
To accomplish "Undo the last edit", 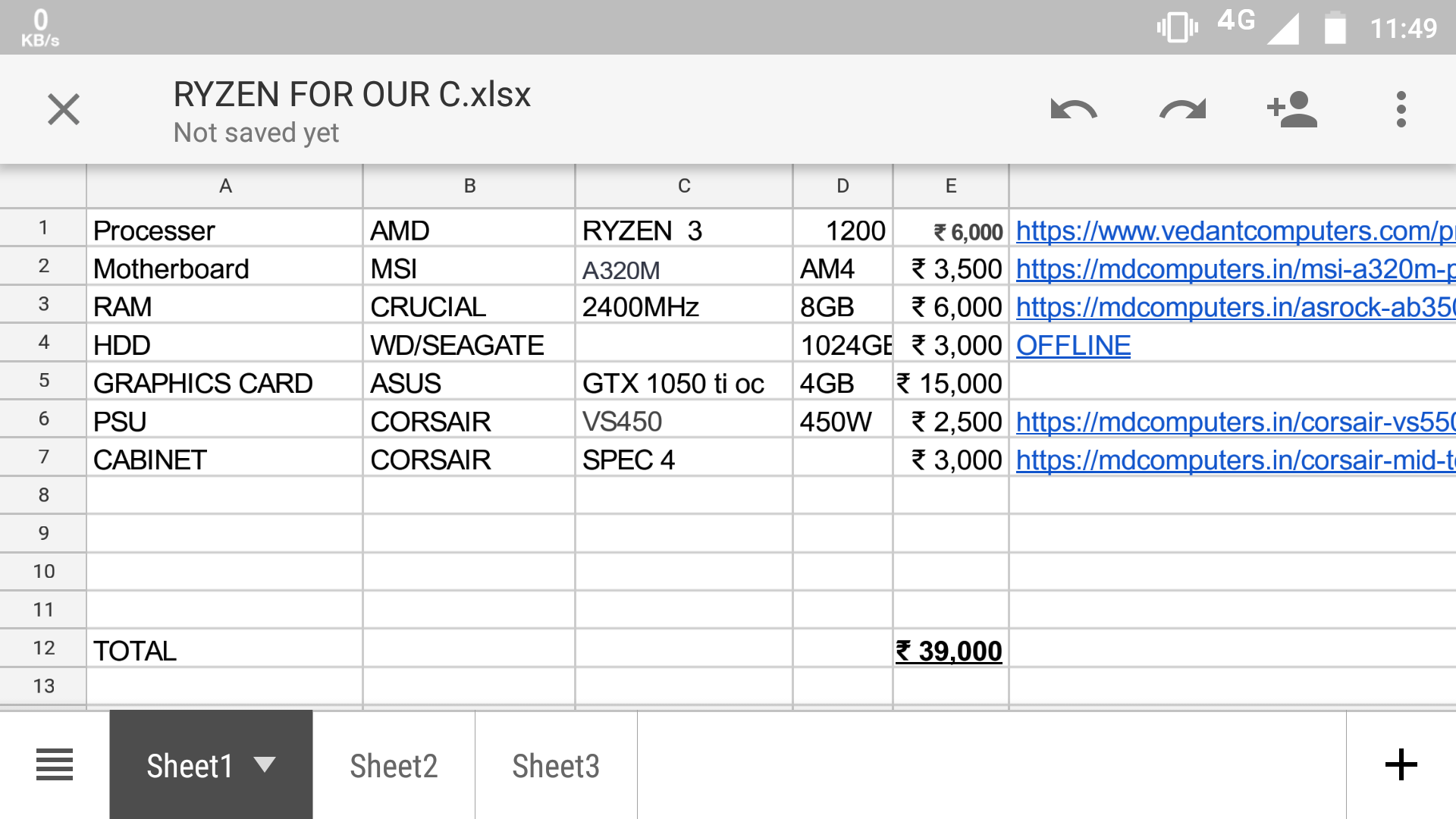I will pyautogui.click(x=1074, y=110).
